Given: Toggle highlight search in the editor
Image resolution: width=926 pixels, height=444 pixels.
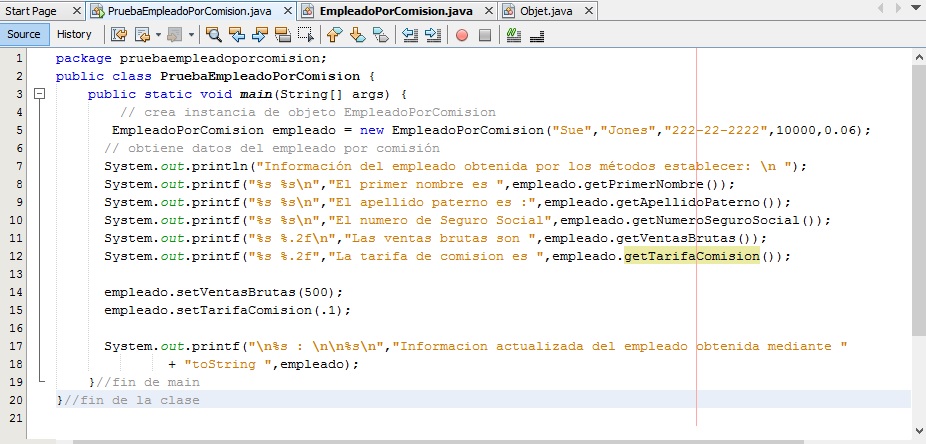Looking at the screenshot, I should [283, 35].
